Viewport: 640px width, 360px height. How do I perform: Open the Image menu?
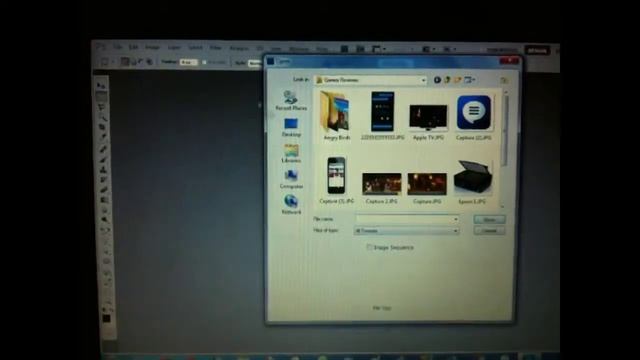[x=152, y=48]
